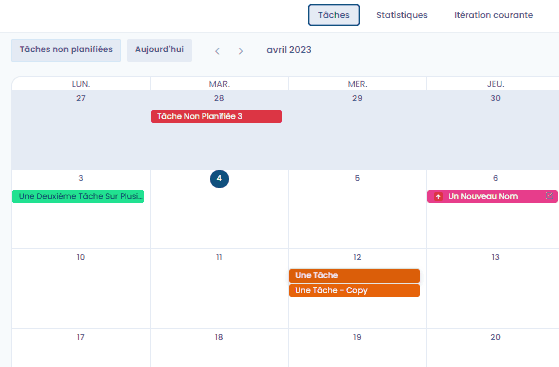Image resolution: width=559 pixels, height=367 pixels.
Task: Go to next month with right chevron
Action: (x=241, y=51)
